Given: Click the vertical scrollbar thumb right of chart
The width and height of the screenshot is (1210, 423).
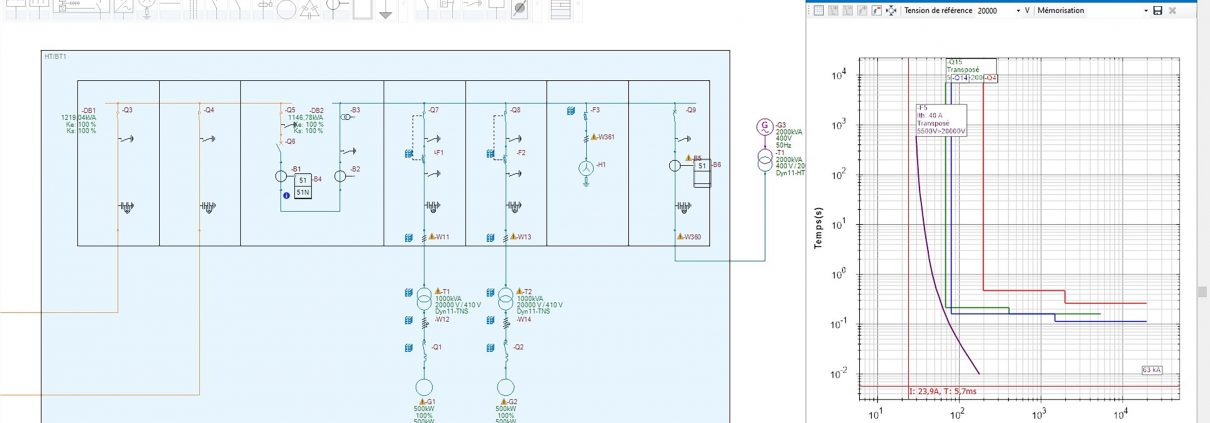Looking at the screenshot, I should point(1203,292).
